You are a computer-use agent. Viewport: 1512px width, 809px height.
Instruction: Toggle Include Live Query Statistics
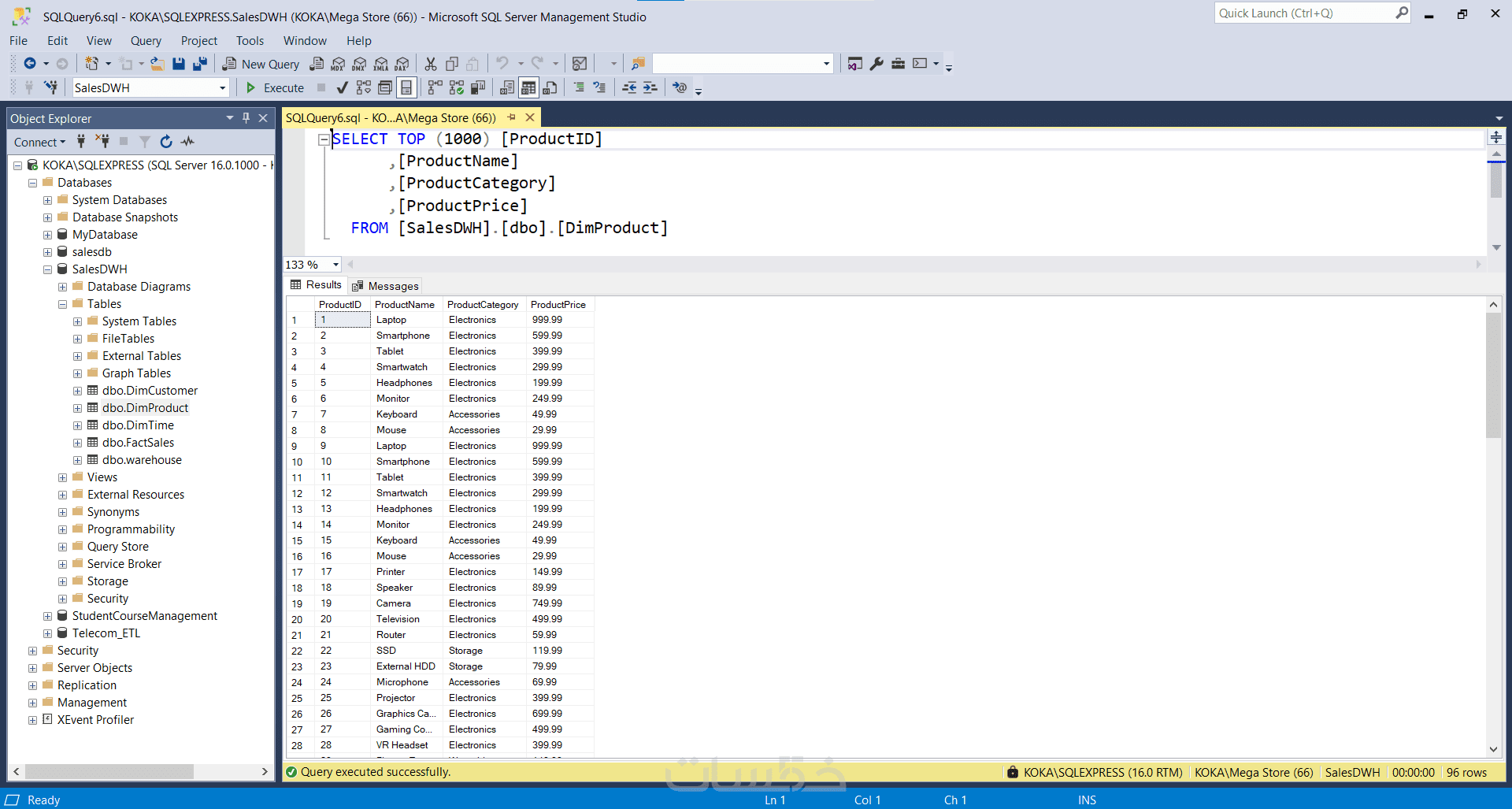457,87
